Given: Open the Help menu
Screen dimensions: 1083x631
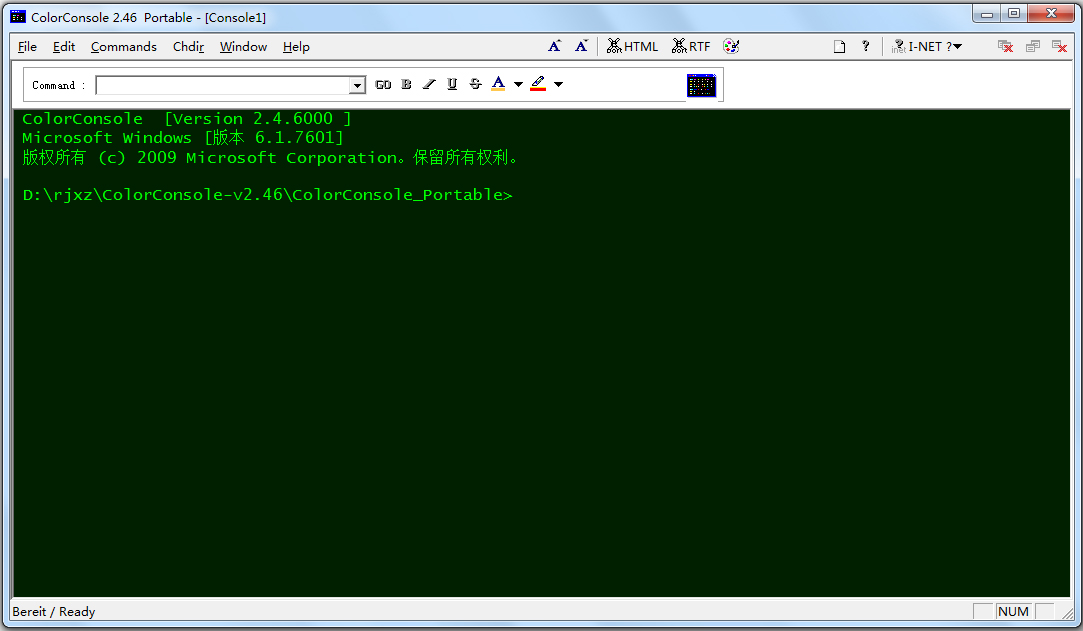Looking at the screenshot, I should point(296,47).
